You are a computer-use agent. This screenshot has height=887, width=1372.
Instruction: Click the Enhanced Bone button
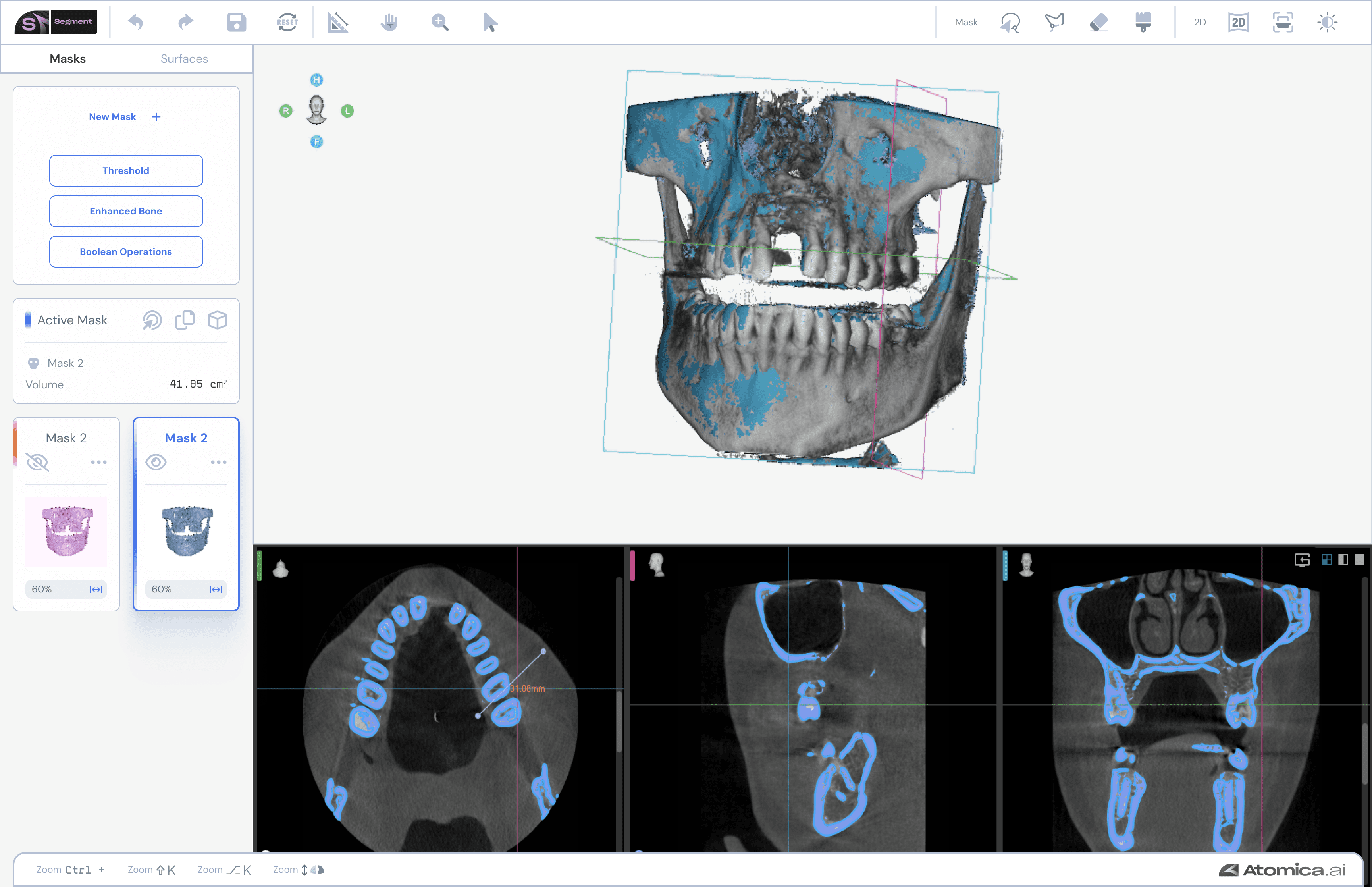coord(126,211)
